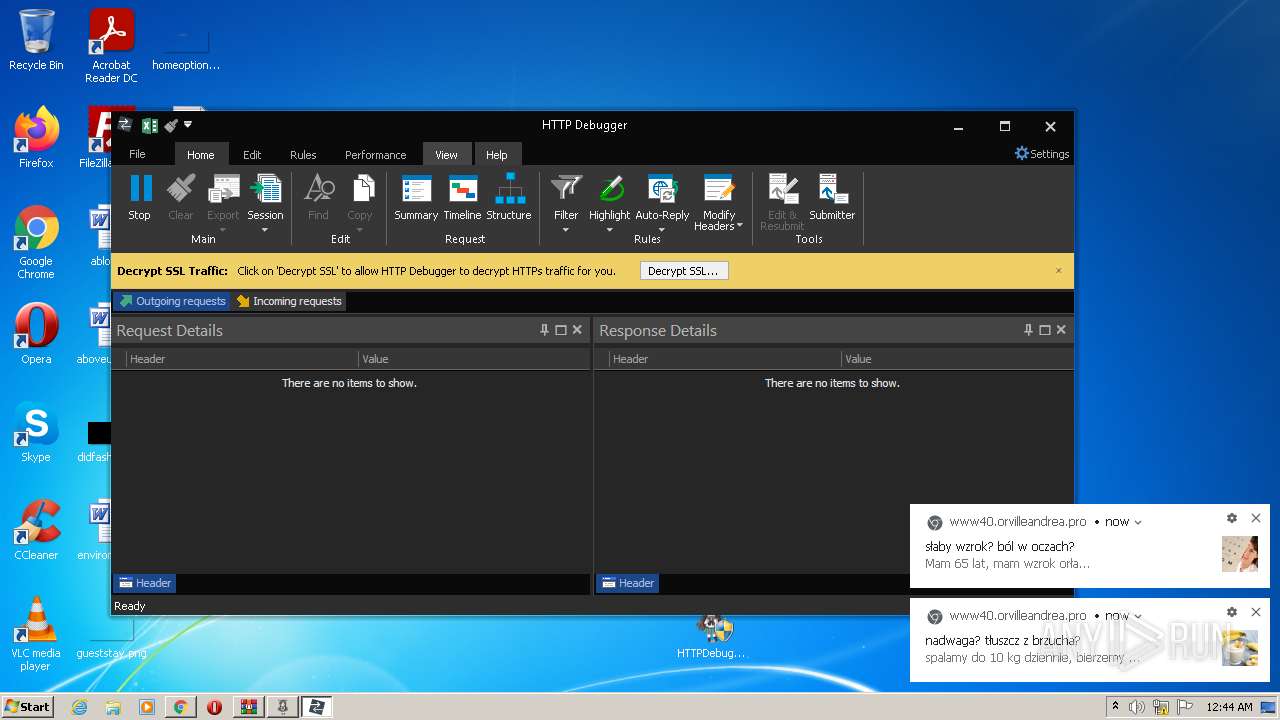Click the Decrypt SSL... button

(684, 271)
